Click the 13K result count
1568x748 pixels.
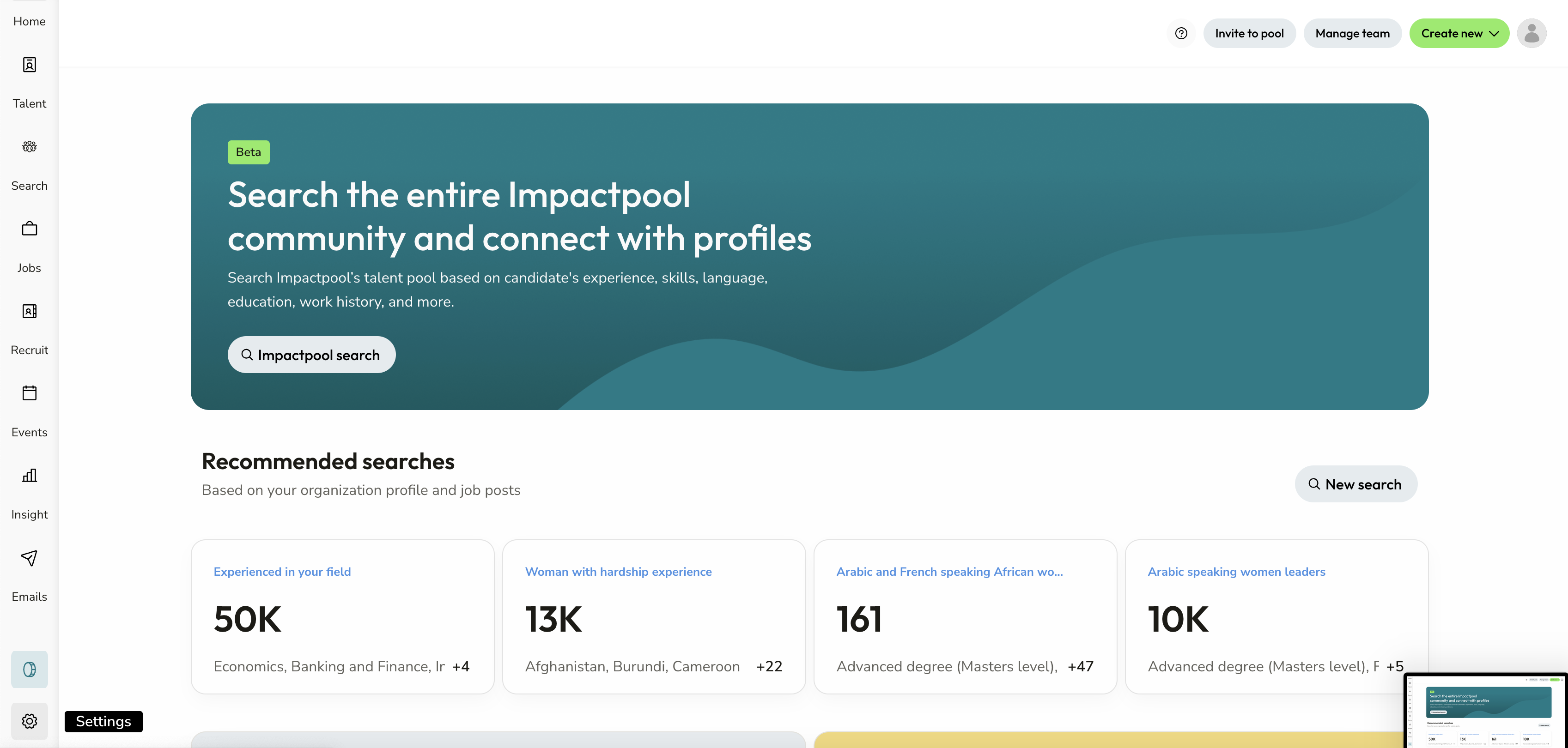[553, 619]
